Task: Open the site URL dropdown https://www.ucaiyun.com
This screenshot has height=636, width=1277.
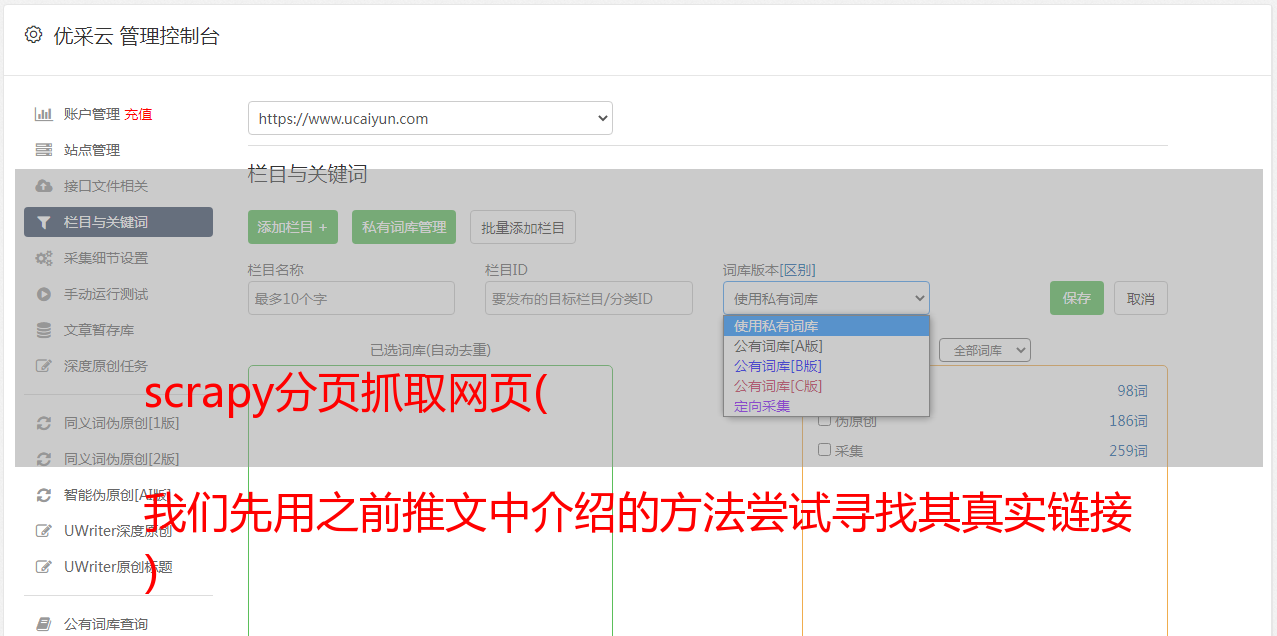Action: [430, 118]
